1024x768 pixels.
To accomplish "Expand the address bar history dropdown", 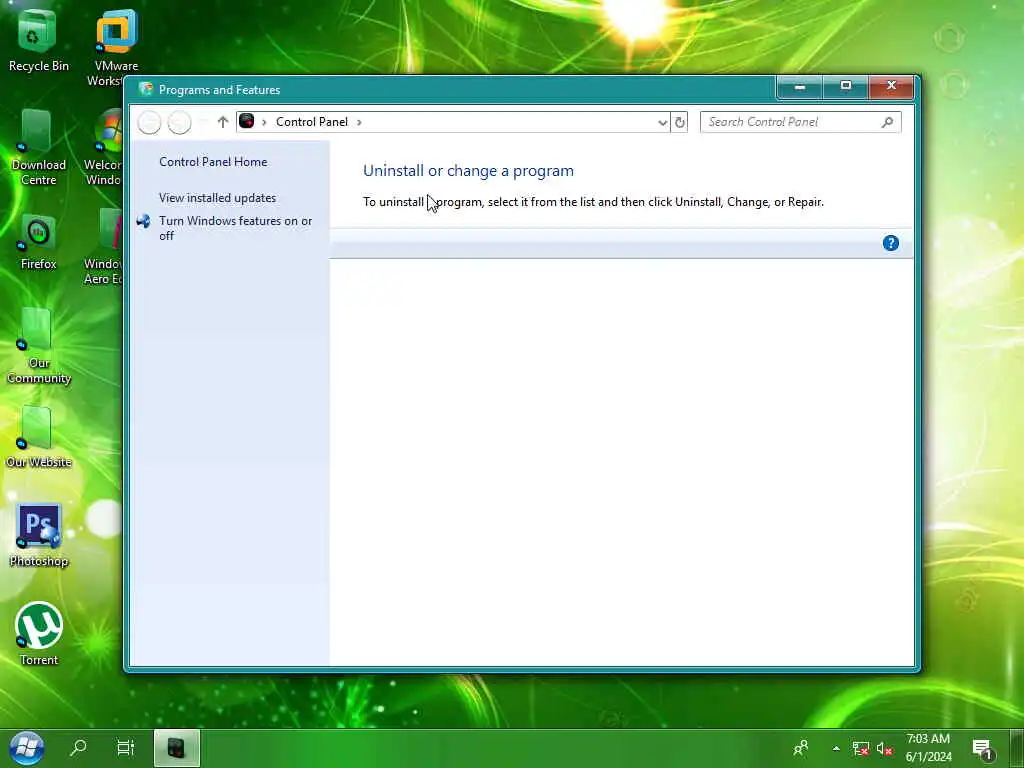I will (x=662, y=122).
